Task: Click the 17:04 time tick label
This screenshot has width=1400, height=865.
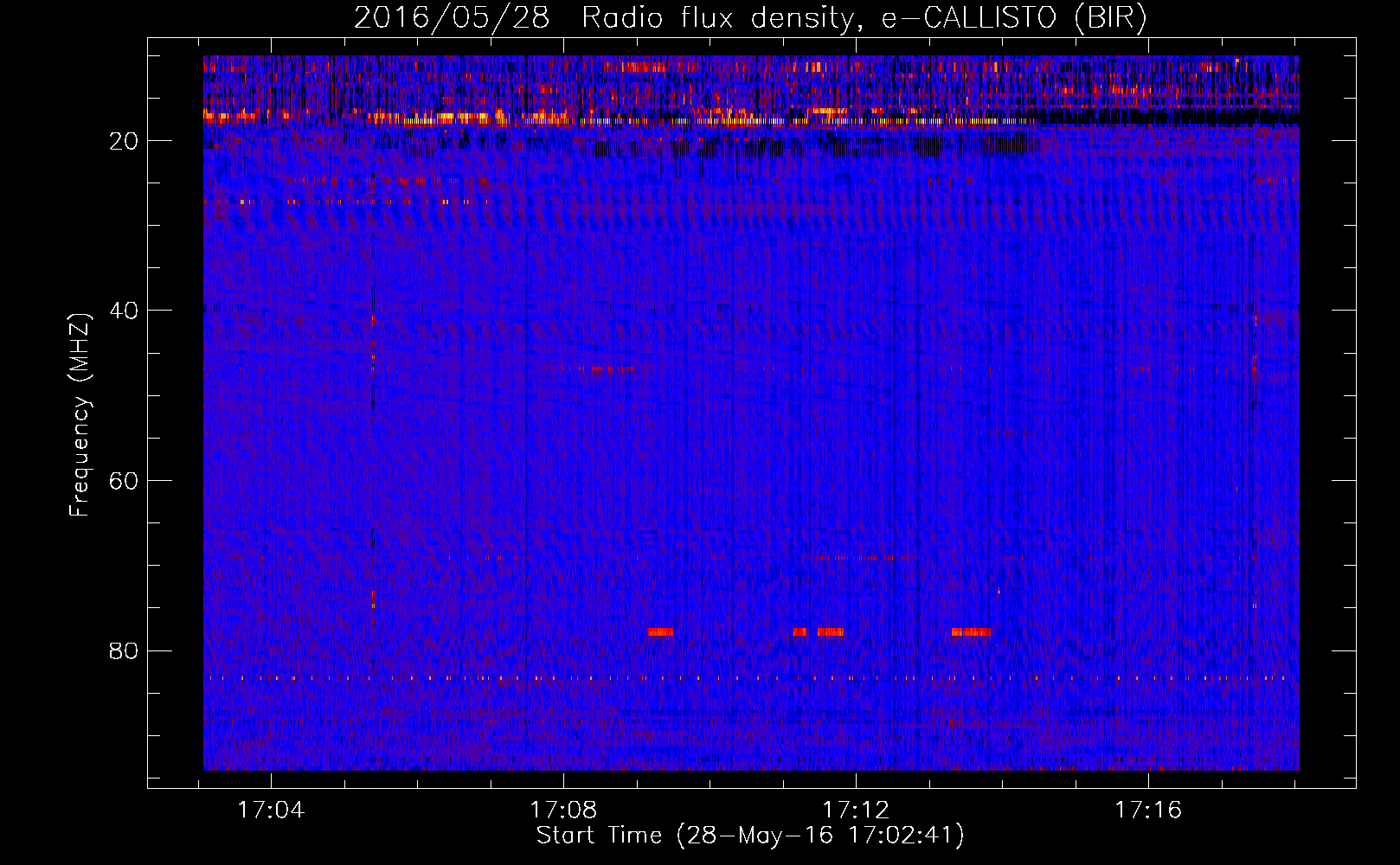Action: click(x=271, y=811)
